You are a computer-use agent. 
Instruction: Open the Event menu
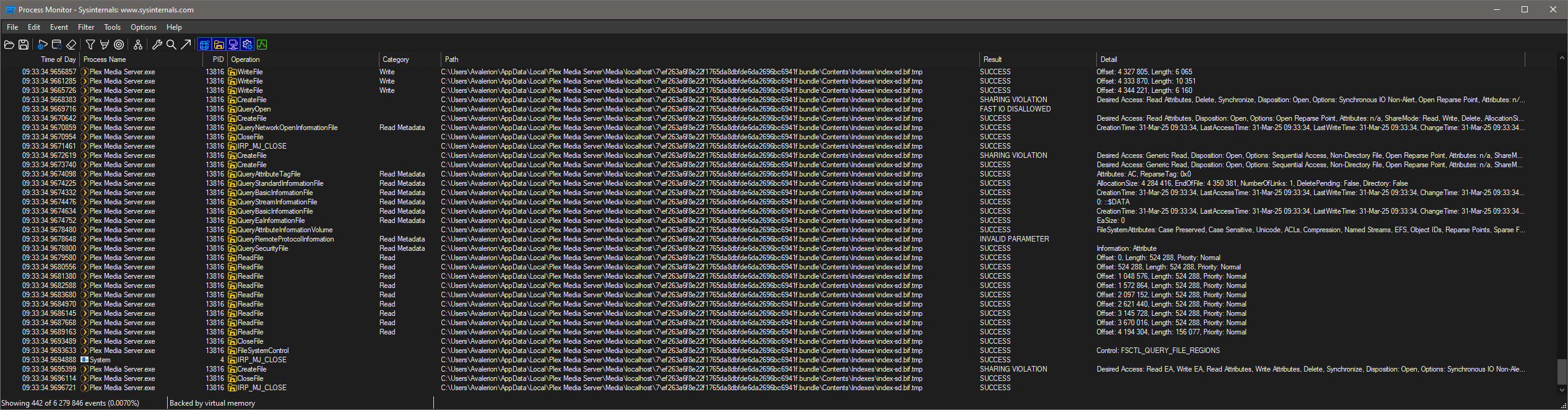(59, 27)
